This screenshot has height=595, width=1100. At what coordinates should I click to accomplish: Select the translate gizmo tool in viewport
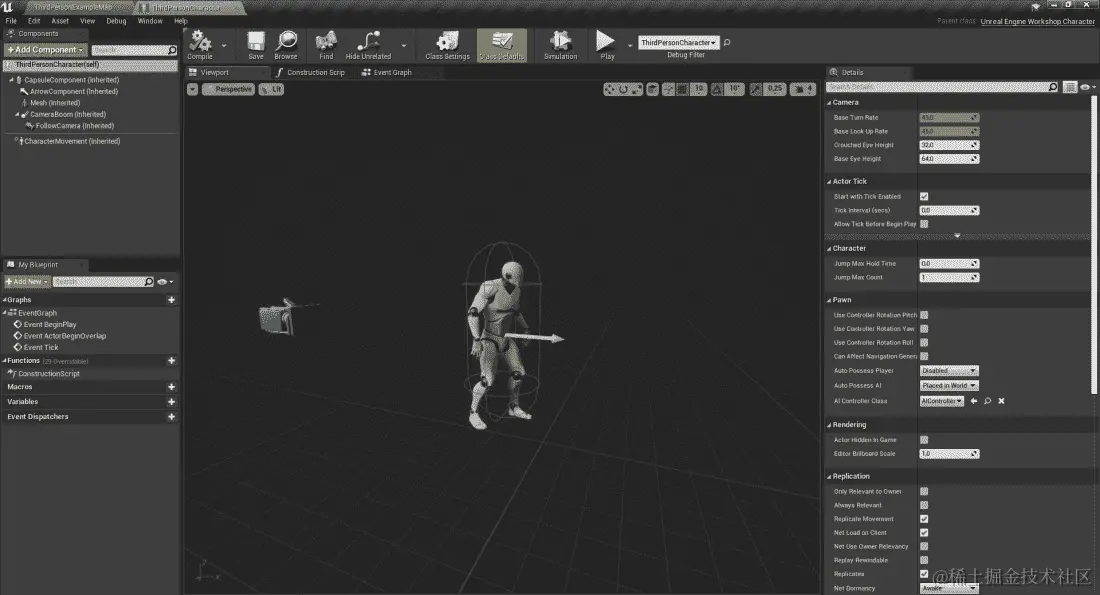coord(609,89)
